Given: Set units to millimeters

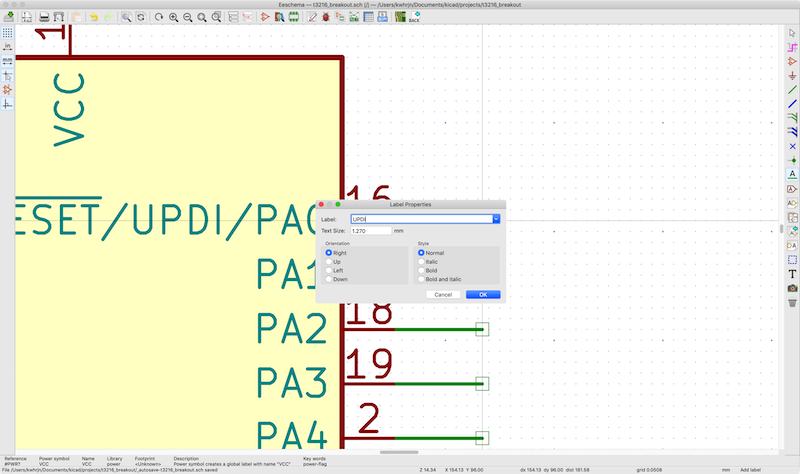Looking at the screenshot, I should click(x=7, y=61).
